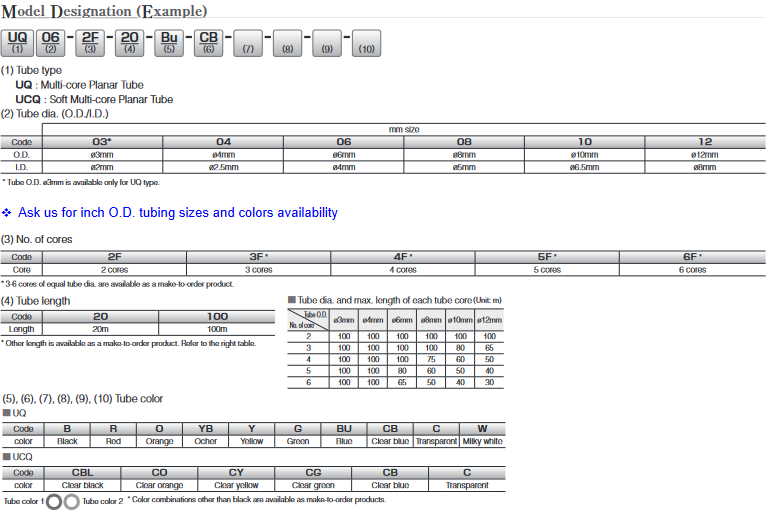Image resolution: width=774 pixels, height=513 pixels.
Task: Select the 'Clear yellow' color cell
Action: (x=236, y=485)
